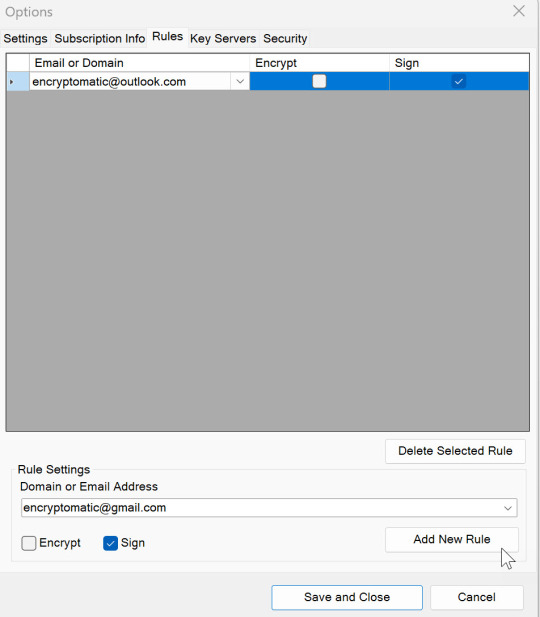Enable the Encrypt checkbox in Rule Settings
Viewport: 540px width, 617px height.
29,543
